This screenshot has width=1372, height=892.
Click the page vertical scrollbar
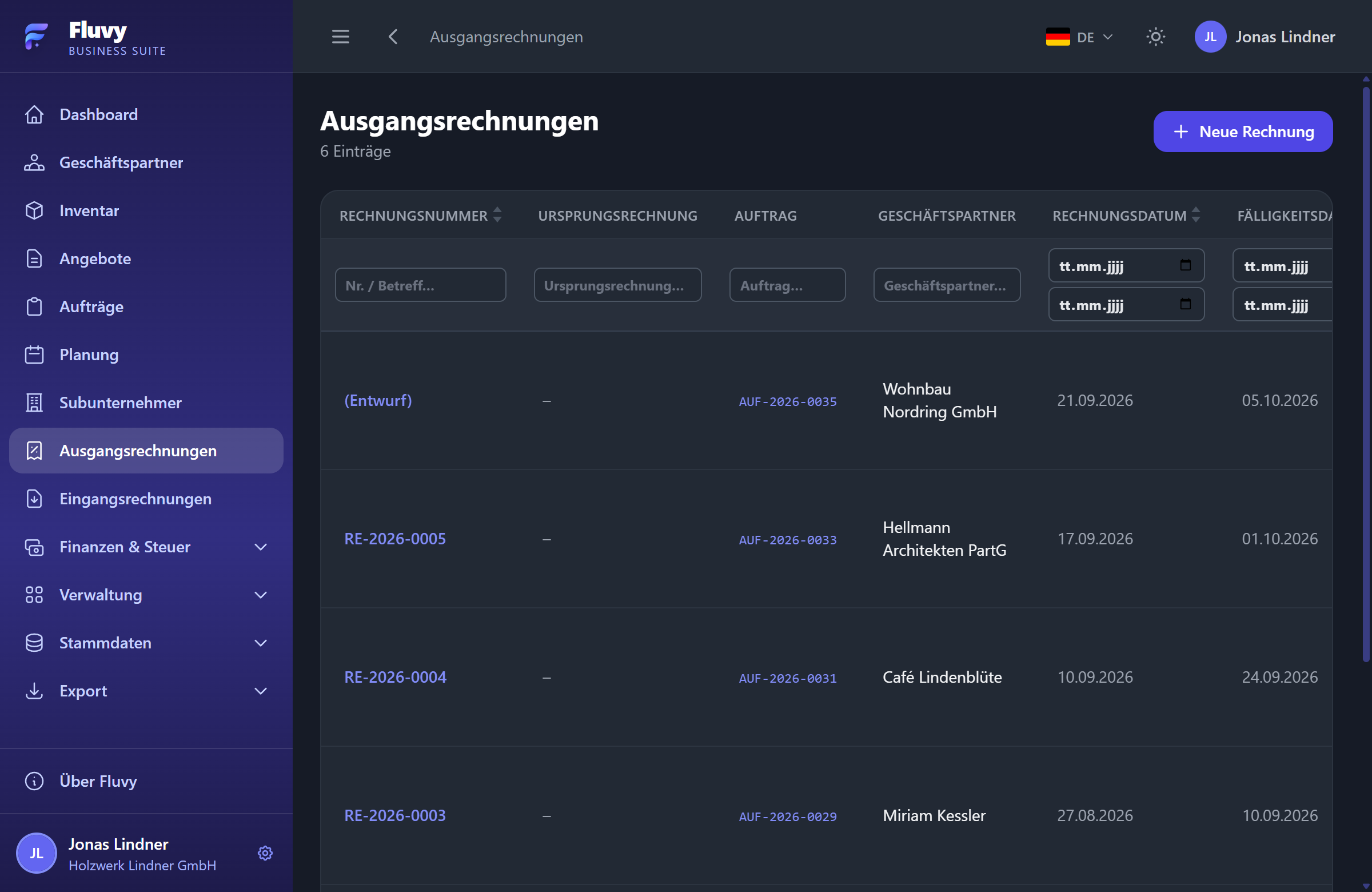(x=1366, y=375)
